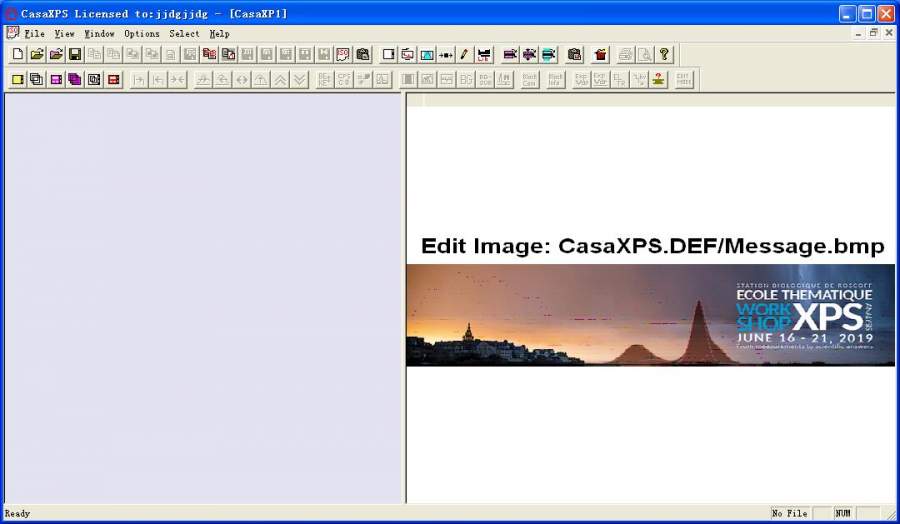The image size is (900, 524).
Task: Click the black framed grid icon
Action: coord(94,79)
